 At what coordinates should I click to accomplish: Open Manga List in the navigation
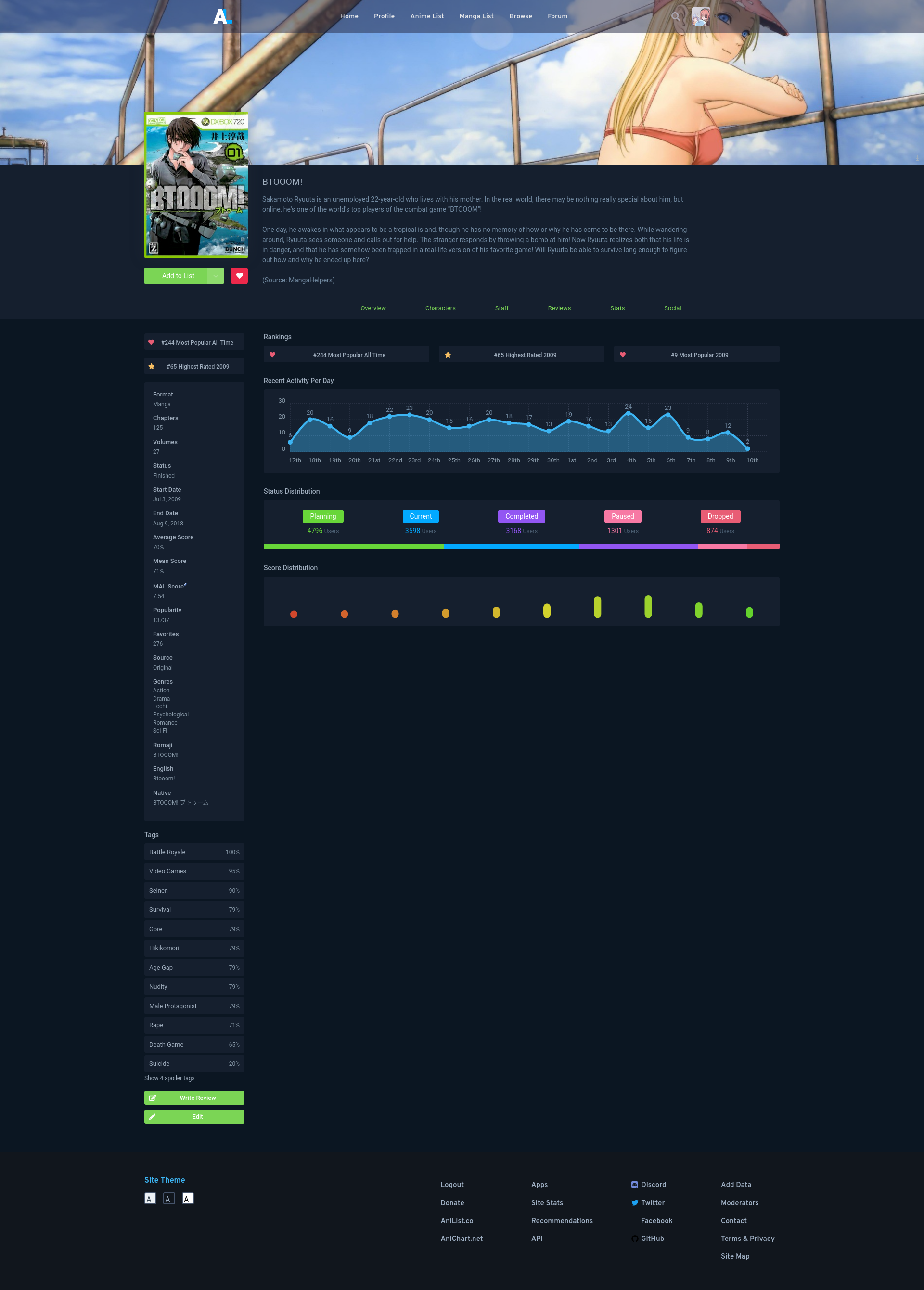pyautogui.click(x=476, y=16)
